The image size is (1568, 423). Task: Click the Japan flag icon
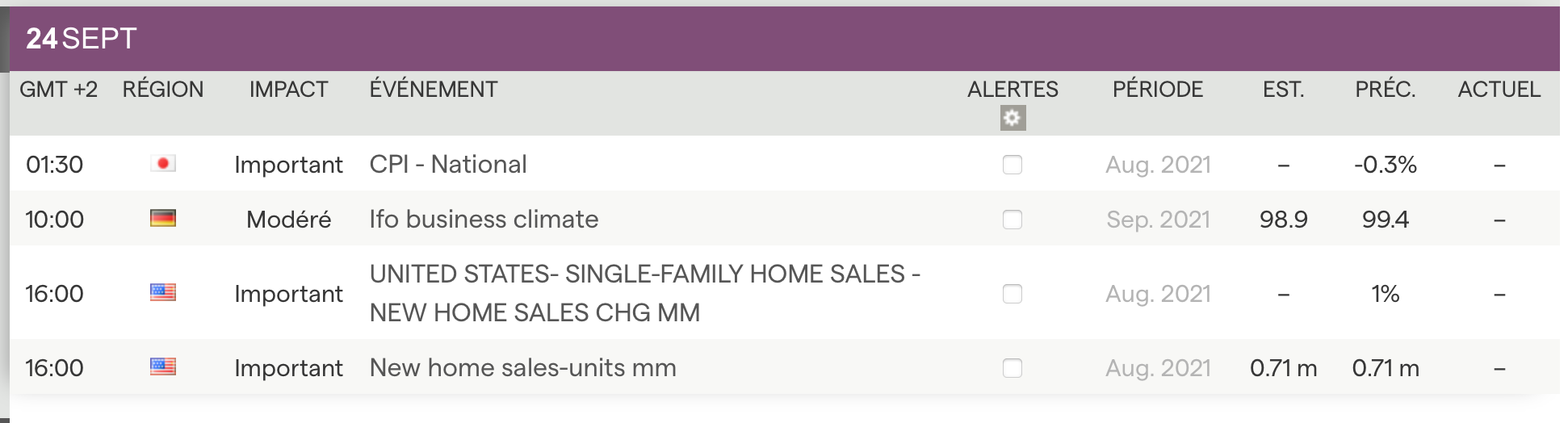coord(163,164)
